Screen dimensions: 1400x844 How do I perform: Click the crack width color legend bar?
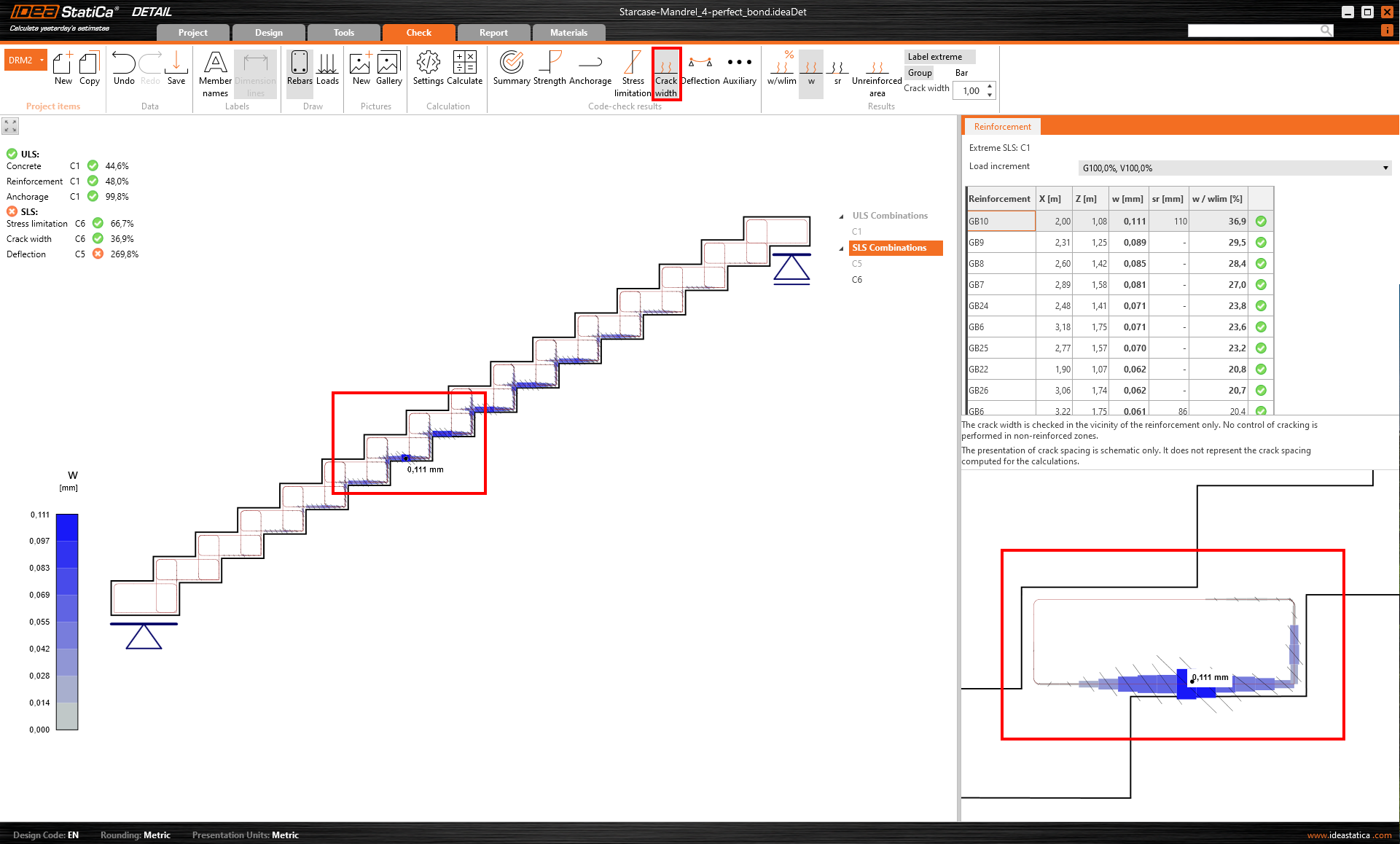[x=67, y=621]
